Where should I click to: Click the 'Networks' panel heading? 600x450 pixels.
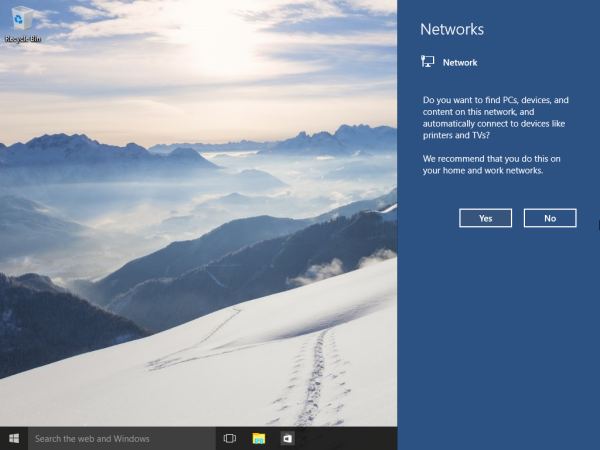452,30
